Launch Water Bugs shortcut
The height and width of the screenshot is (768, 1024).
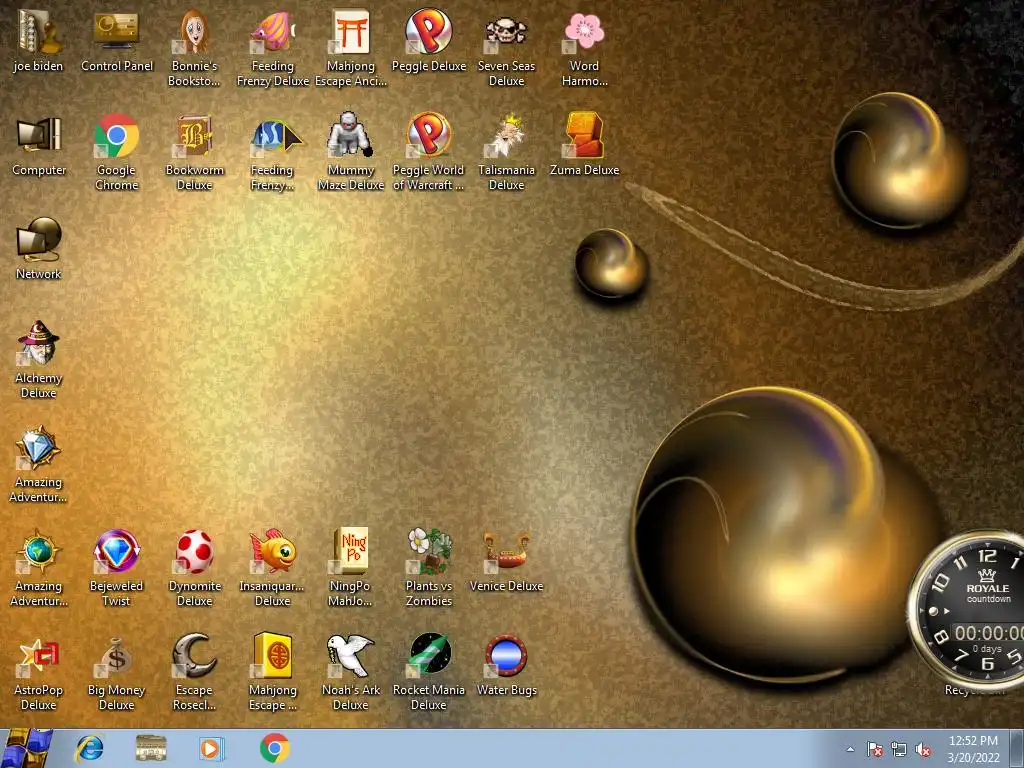pyautogui.click(x=506, y=666)
